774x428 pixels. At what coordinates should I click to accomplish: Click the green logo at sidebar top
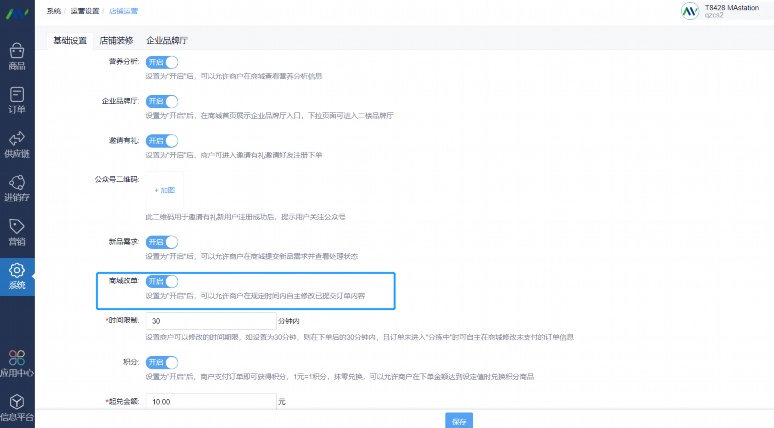pyautogui.click(x=17, y=14)
